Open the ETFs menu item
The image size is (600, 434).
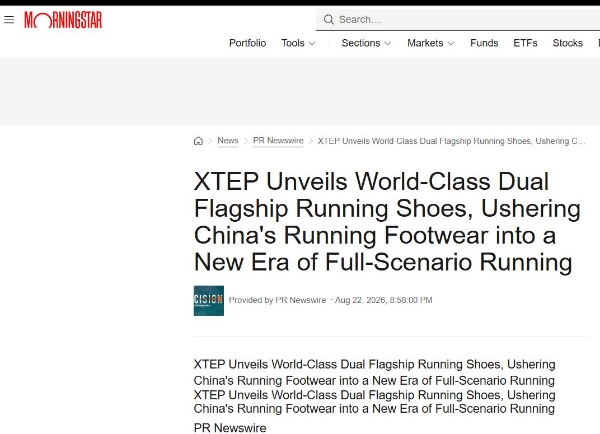tap(525, 43)
